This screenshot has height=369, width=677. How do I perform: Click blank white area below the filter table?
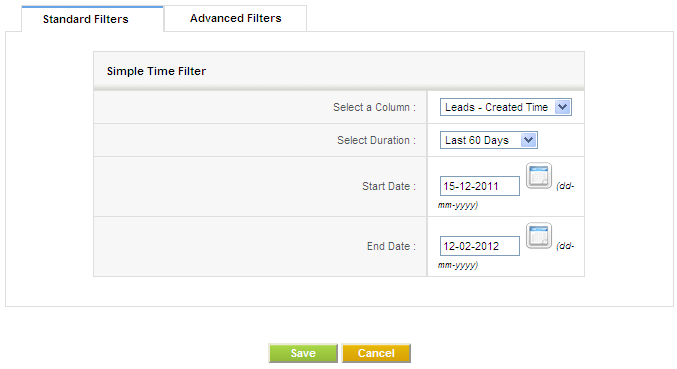(339, 291)
